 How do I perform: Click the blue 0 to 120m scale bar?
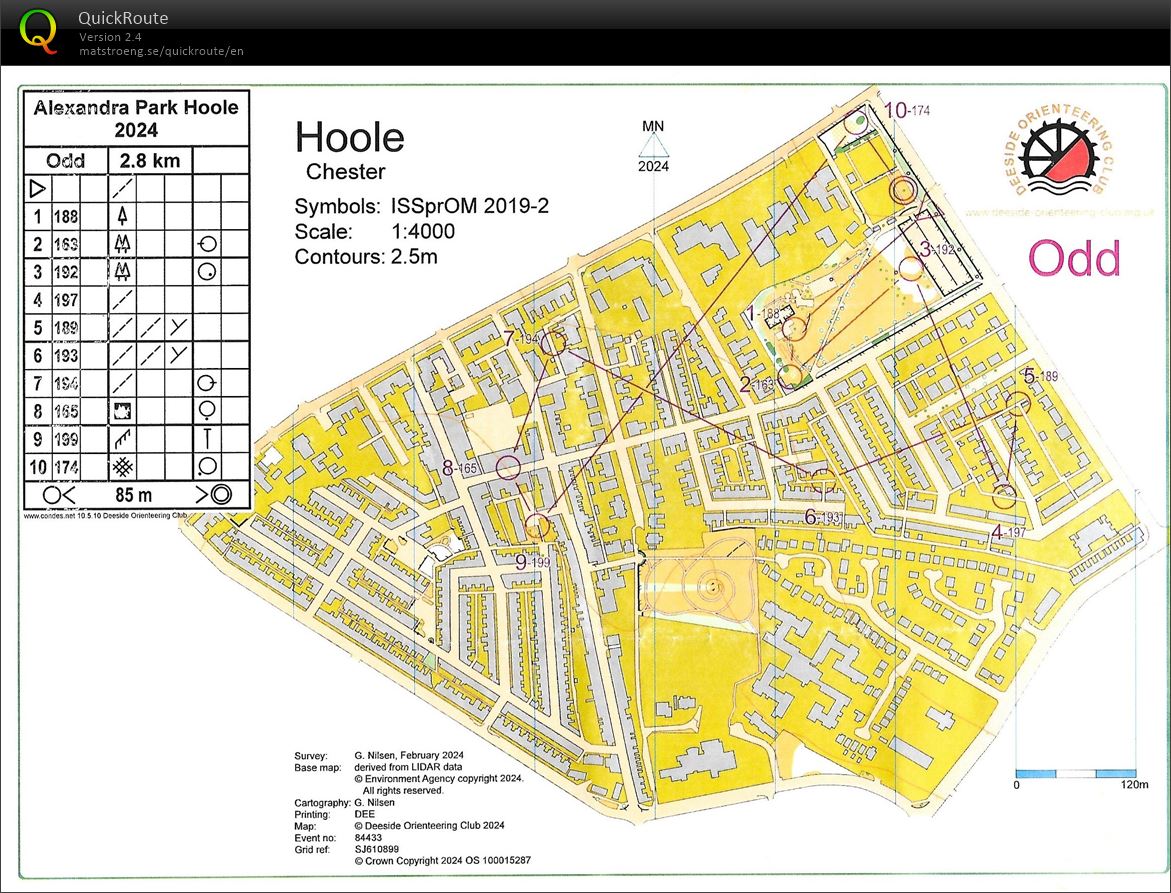point(1075,774)
